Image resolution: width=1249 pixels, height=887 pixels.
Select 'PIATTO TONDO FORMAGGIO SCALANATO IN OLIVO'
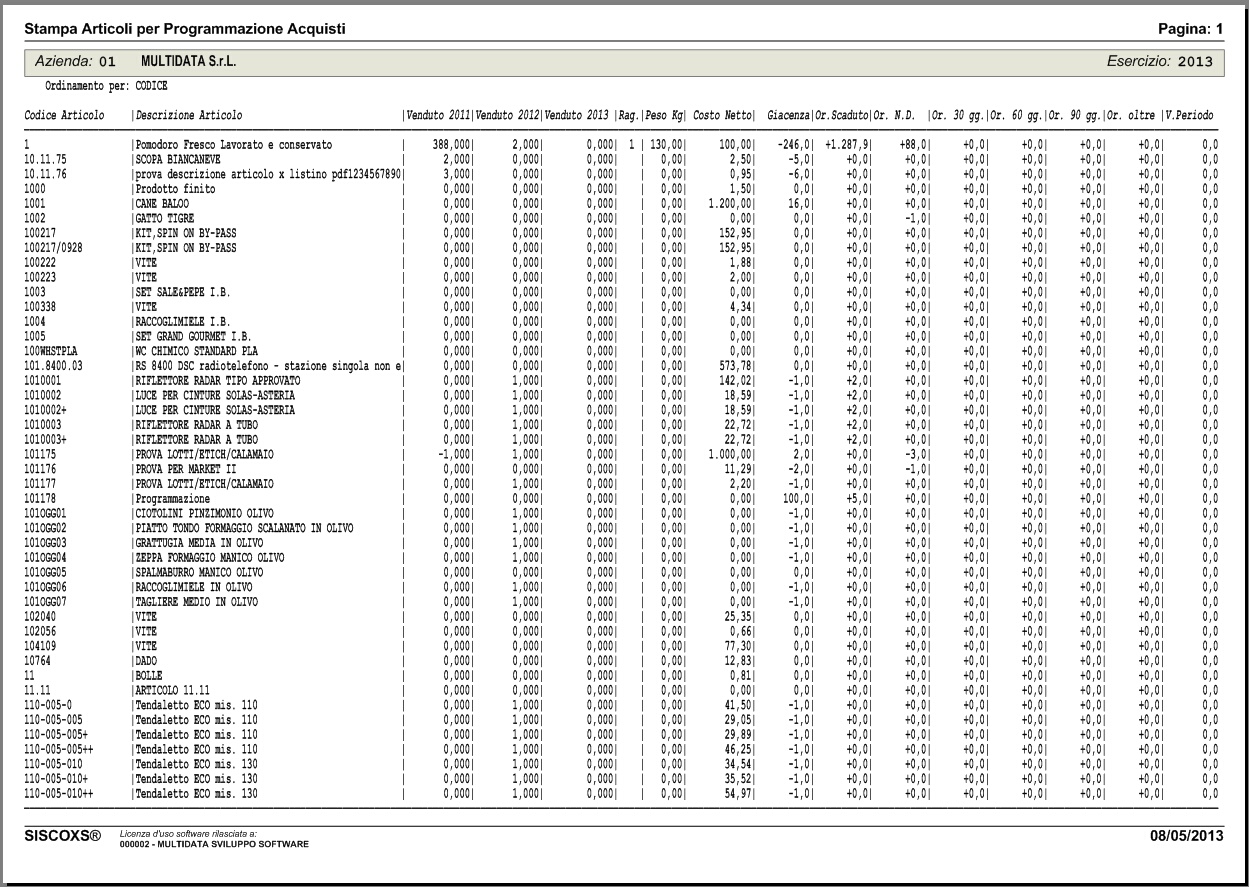point(245,527)
